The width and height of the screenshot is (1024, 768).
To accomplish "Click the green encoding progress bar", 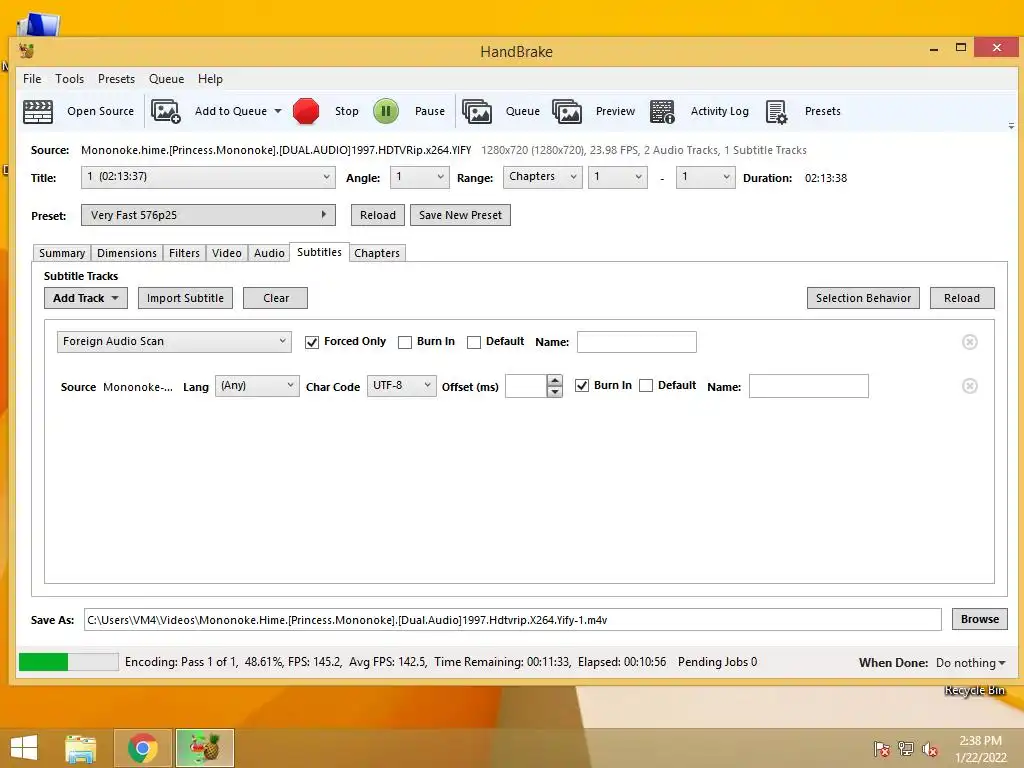I will 69,662.
